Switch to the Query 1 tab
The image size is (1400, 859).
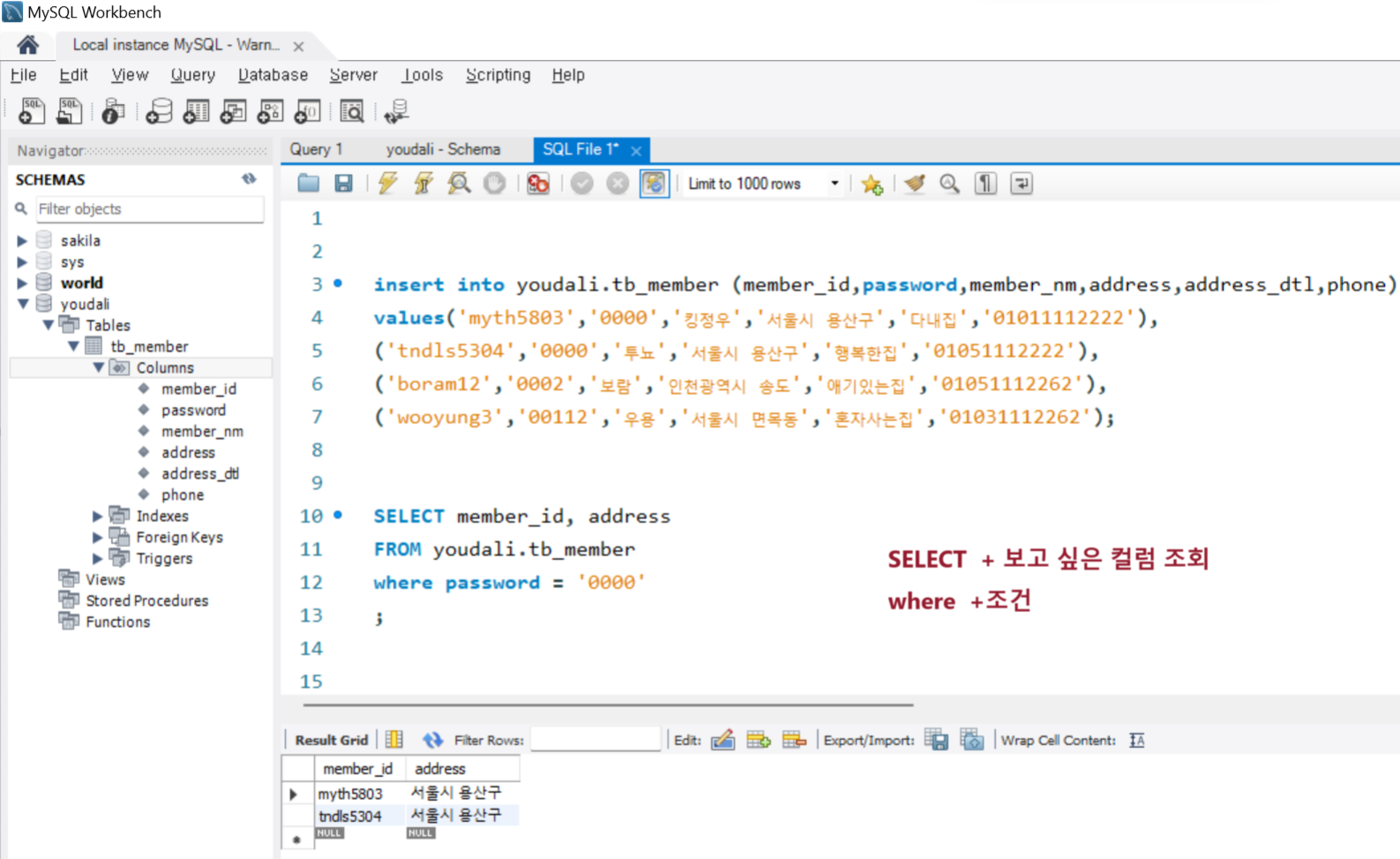point(316,149)
